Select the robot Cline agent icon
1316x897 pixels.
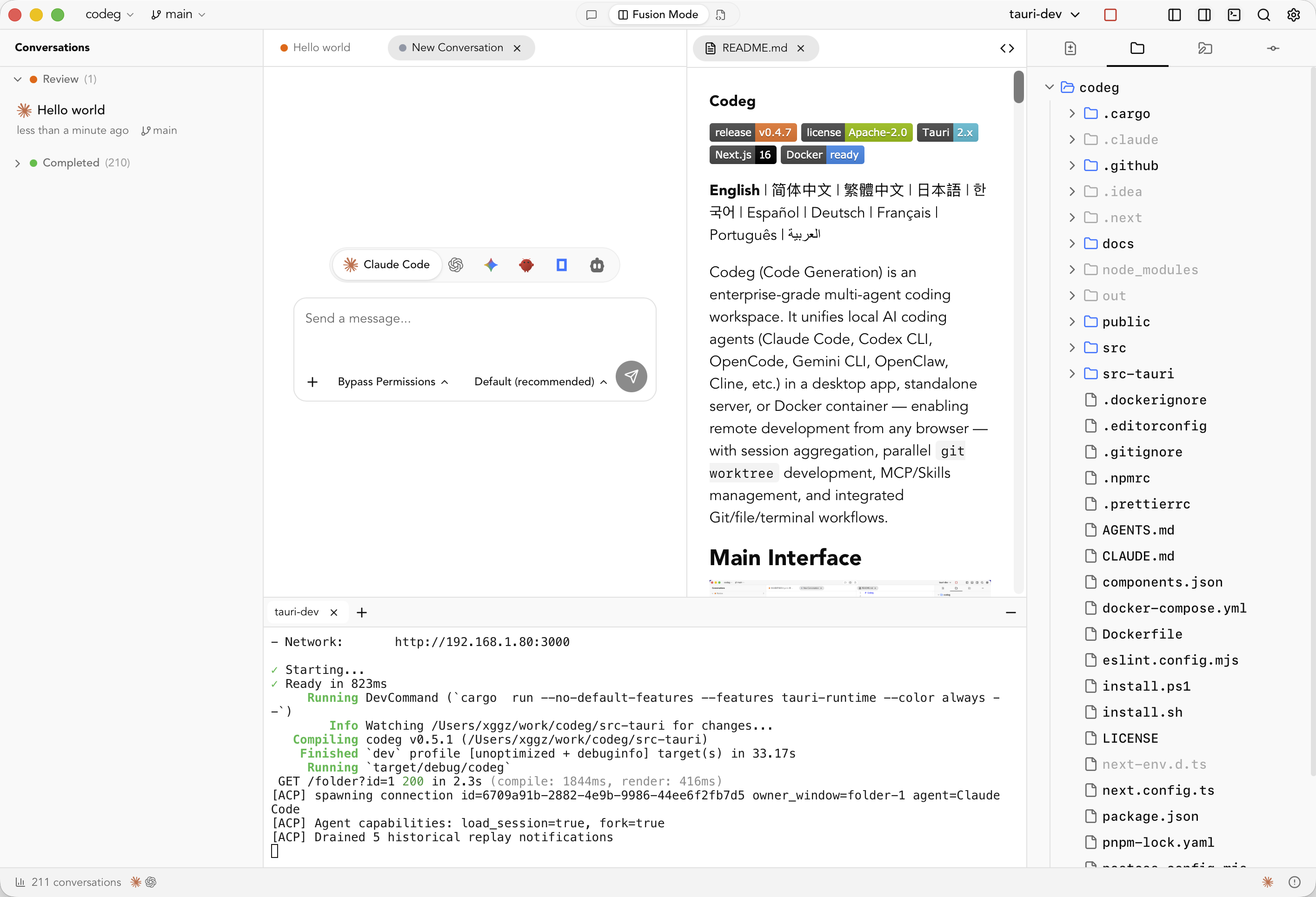(x=597, y=265)
